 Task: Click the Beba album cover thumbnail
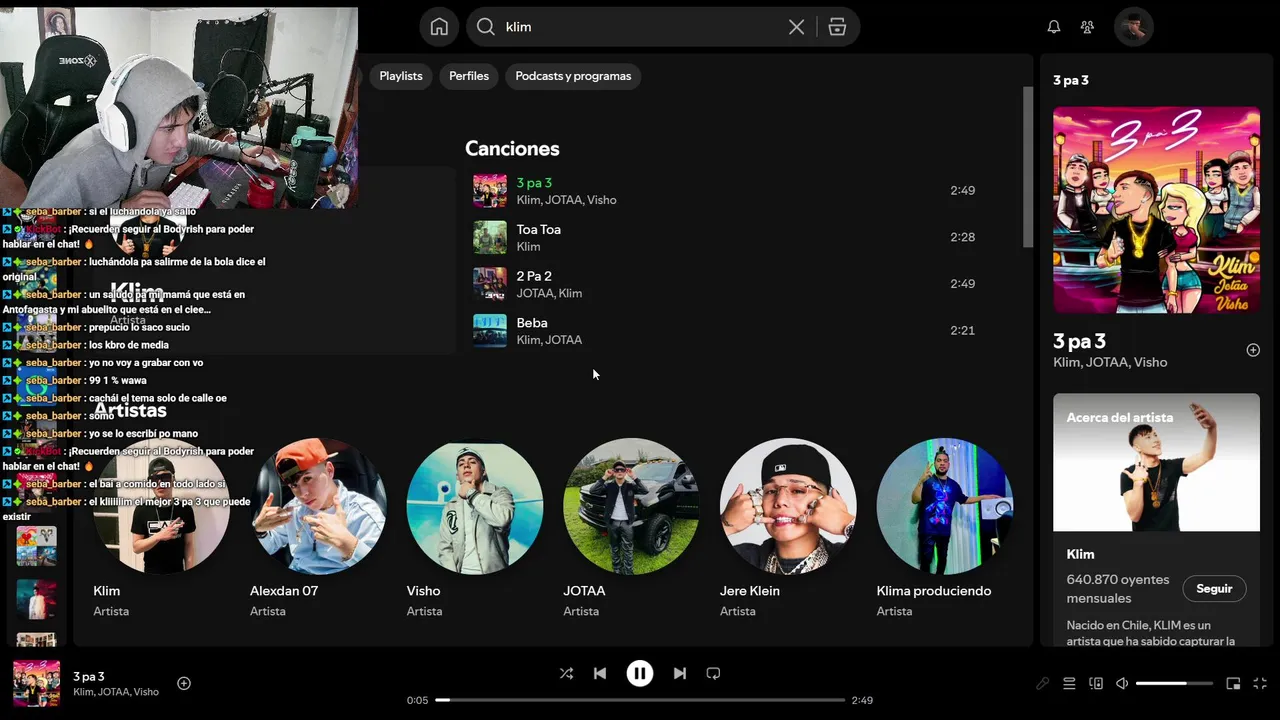click(x=490, y=331)
